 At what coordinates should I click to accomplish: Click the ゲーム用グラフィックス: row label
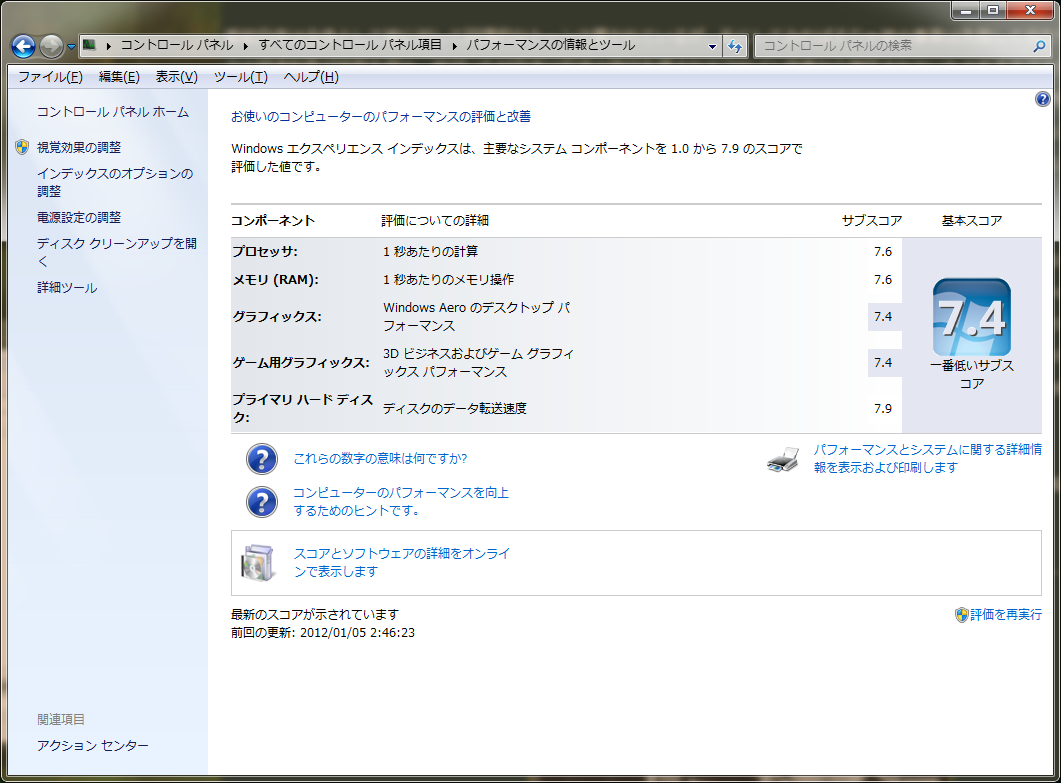point(301,363)
